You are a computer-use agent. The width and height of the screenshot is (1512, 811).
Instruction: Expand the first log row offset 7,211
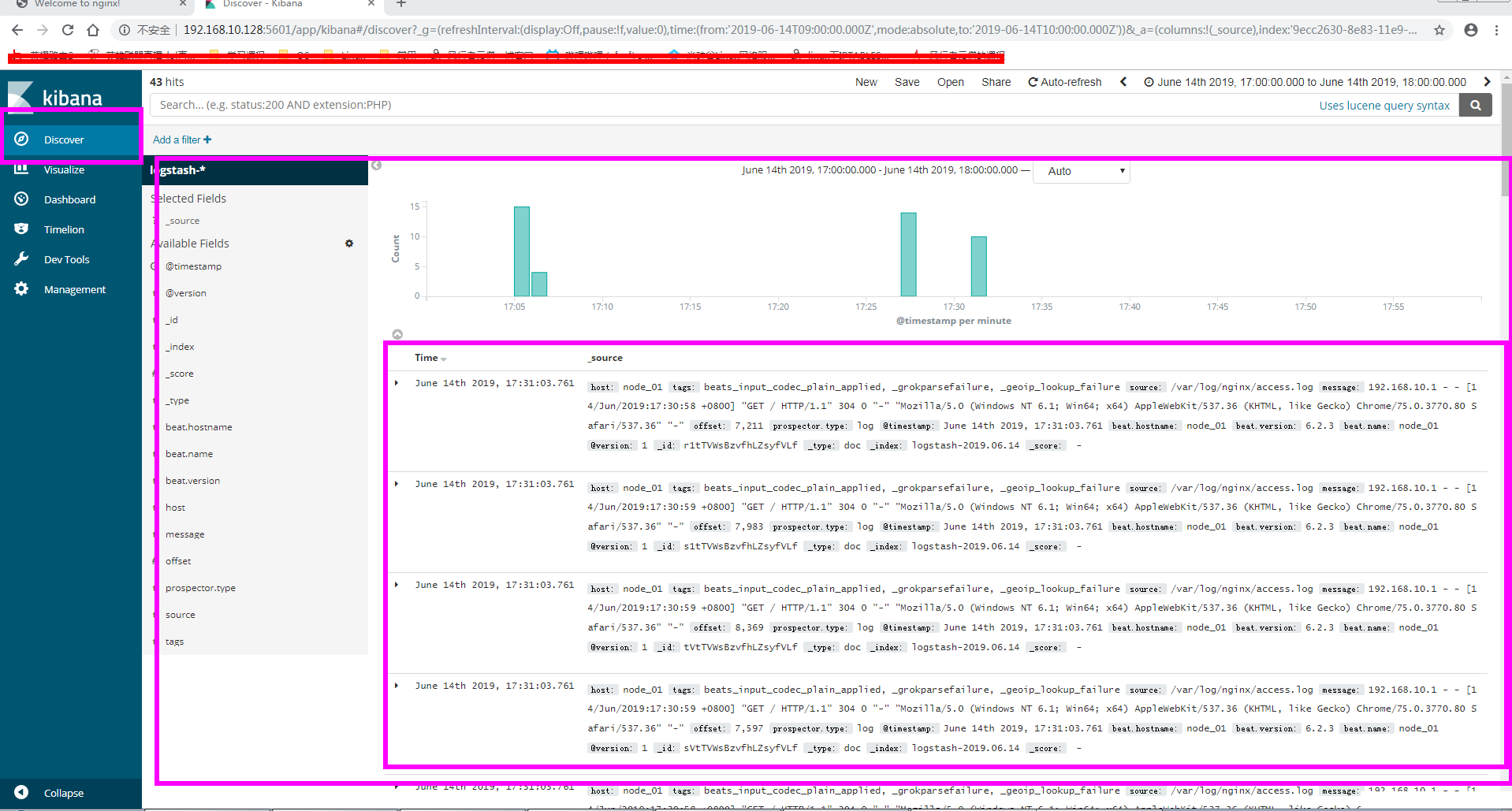coord(397,383)
